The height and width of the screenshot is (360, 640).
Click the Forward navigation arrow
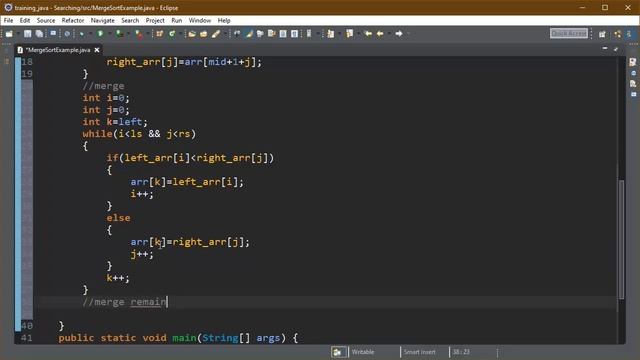pos(399,34)
